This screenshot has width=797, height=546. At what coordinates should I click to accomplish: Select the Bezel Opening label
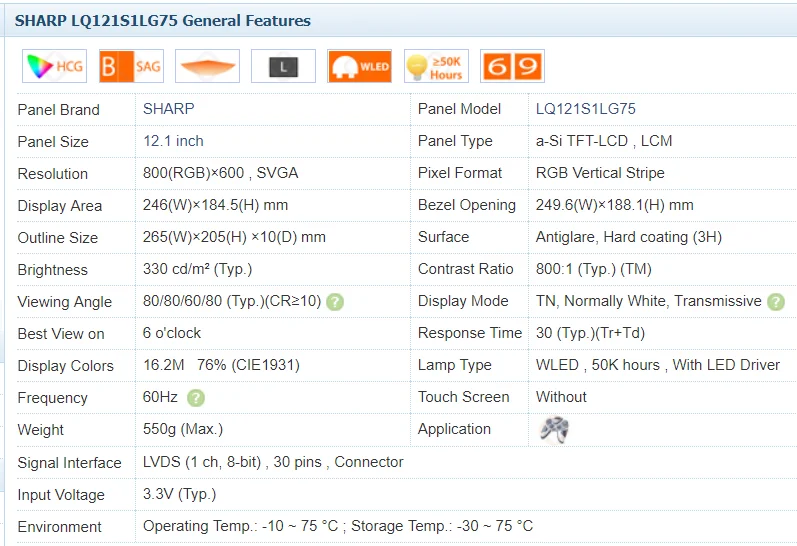pyautogui.click(x=467, y=205)
